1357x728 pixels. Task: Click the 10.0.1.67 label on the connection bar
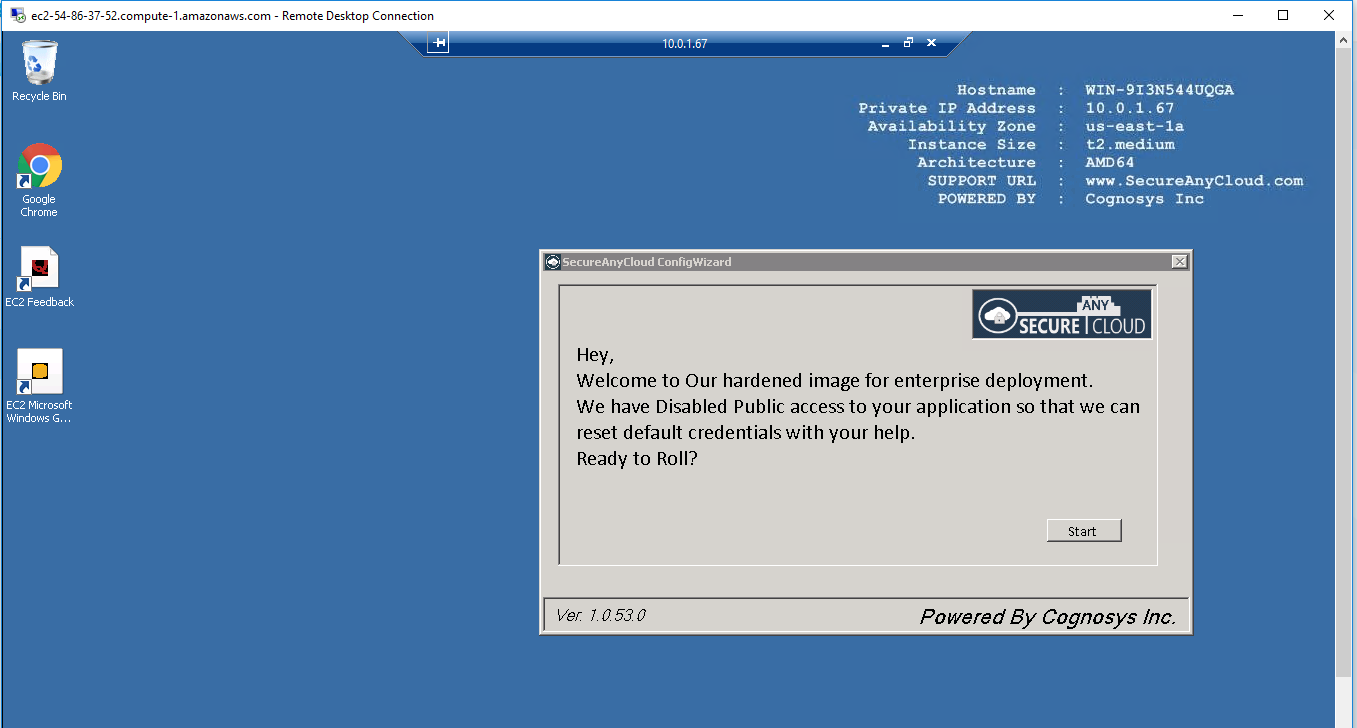point(684,44)
